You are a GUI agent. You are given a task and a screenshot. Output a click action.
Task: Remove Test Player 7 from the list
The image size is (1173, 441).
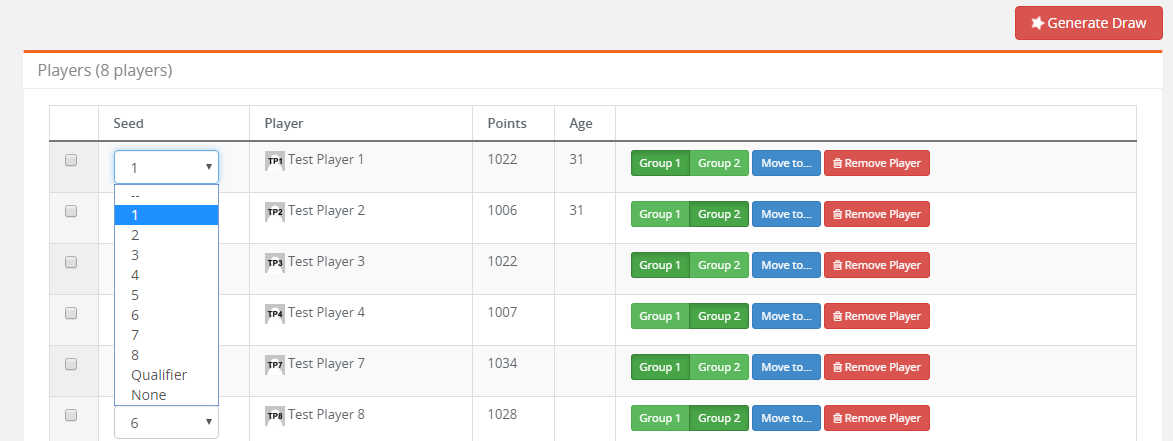tap(877, 367)
